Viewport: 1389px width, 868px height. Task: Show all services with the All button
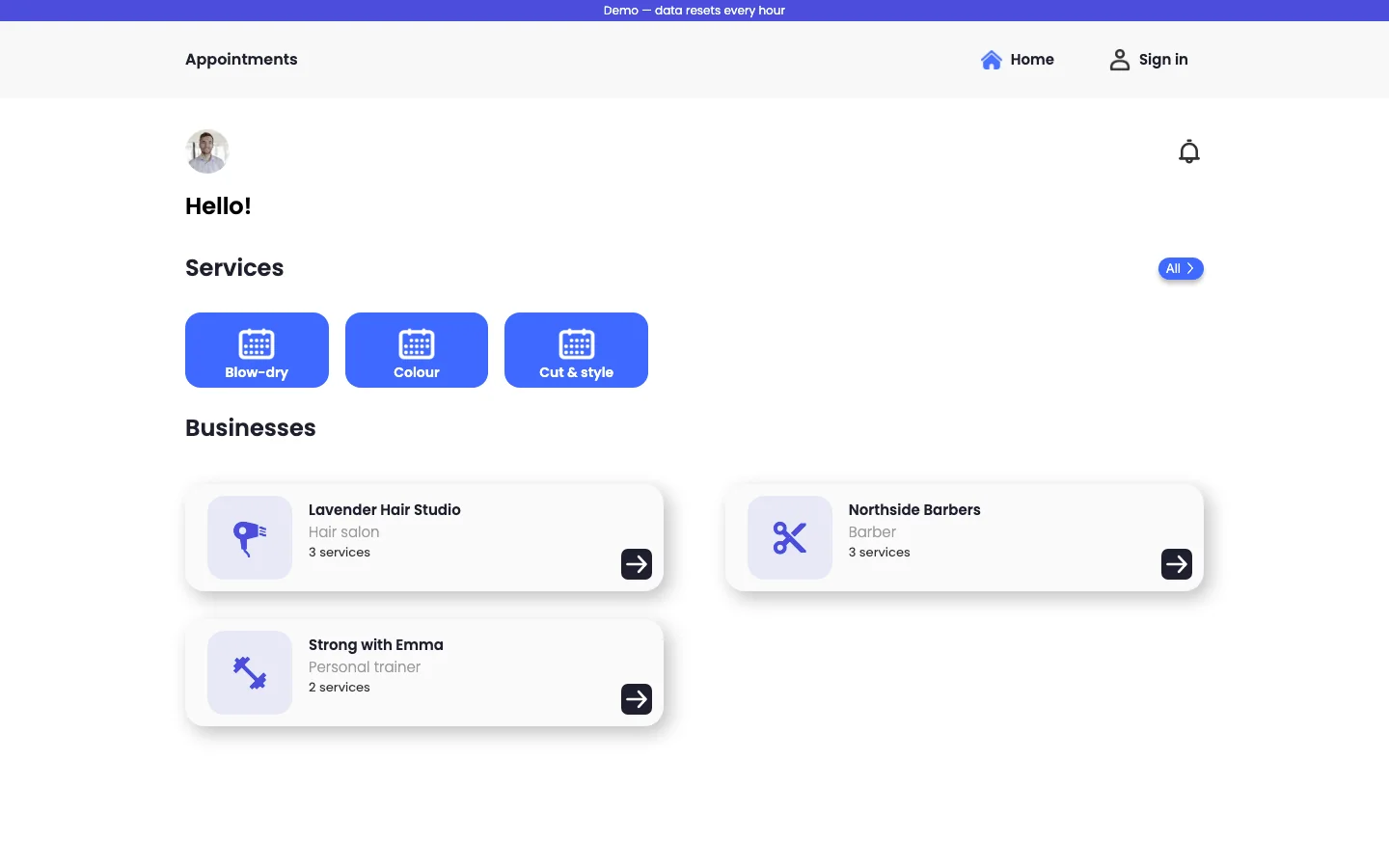tap(1181, 268)
